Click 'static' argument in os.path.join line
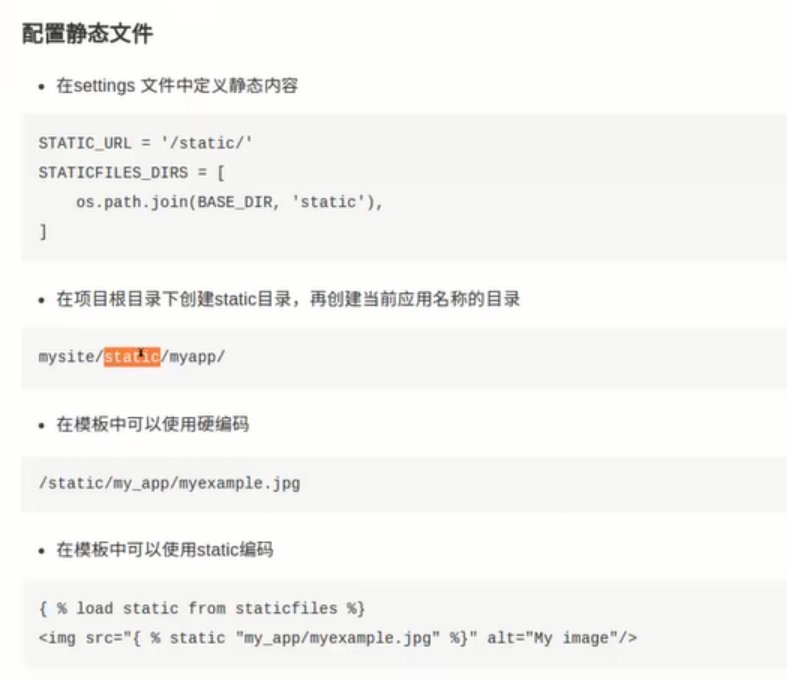Screen dimensions: 787x682 click(x=328, y=202)
